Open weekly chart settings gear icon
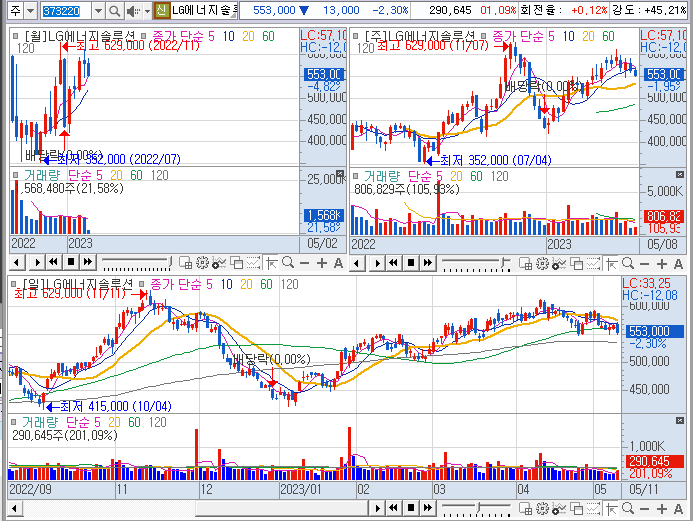The width and height of the screenshot is (693, 521). [x=542, y=263]
